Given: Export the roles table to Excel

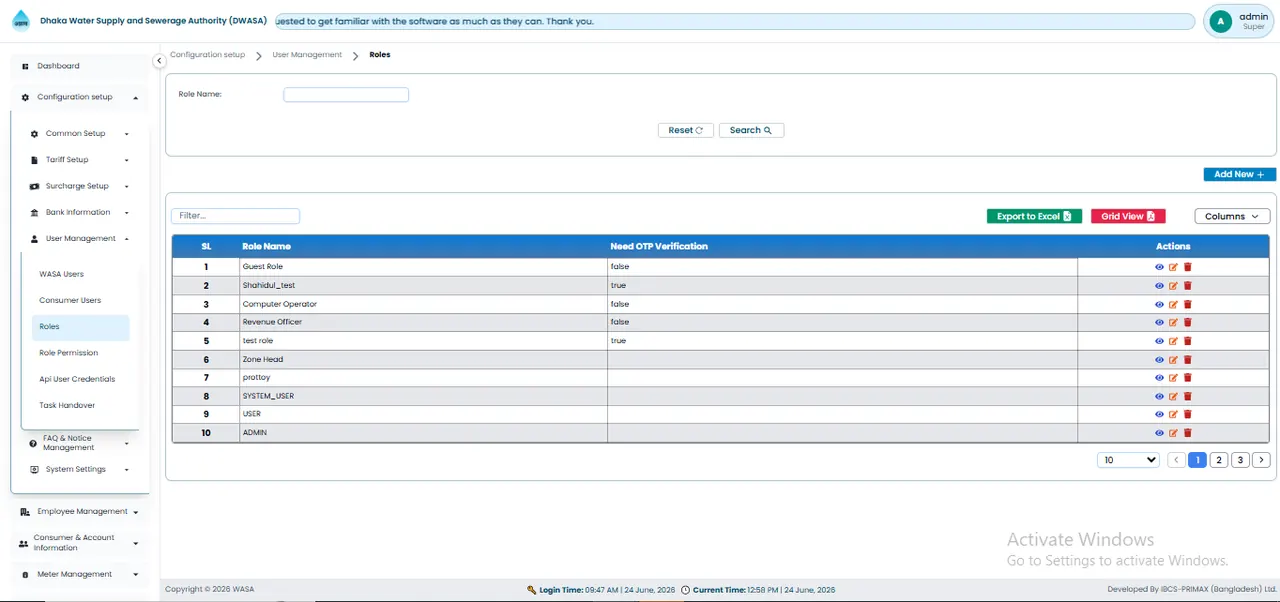Looking at the screenshot, I should pos(1034,216).
